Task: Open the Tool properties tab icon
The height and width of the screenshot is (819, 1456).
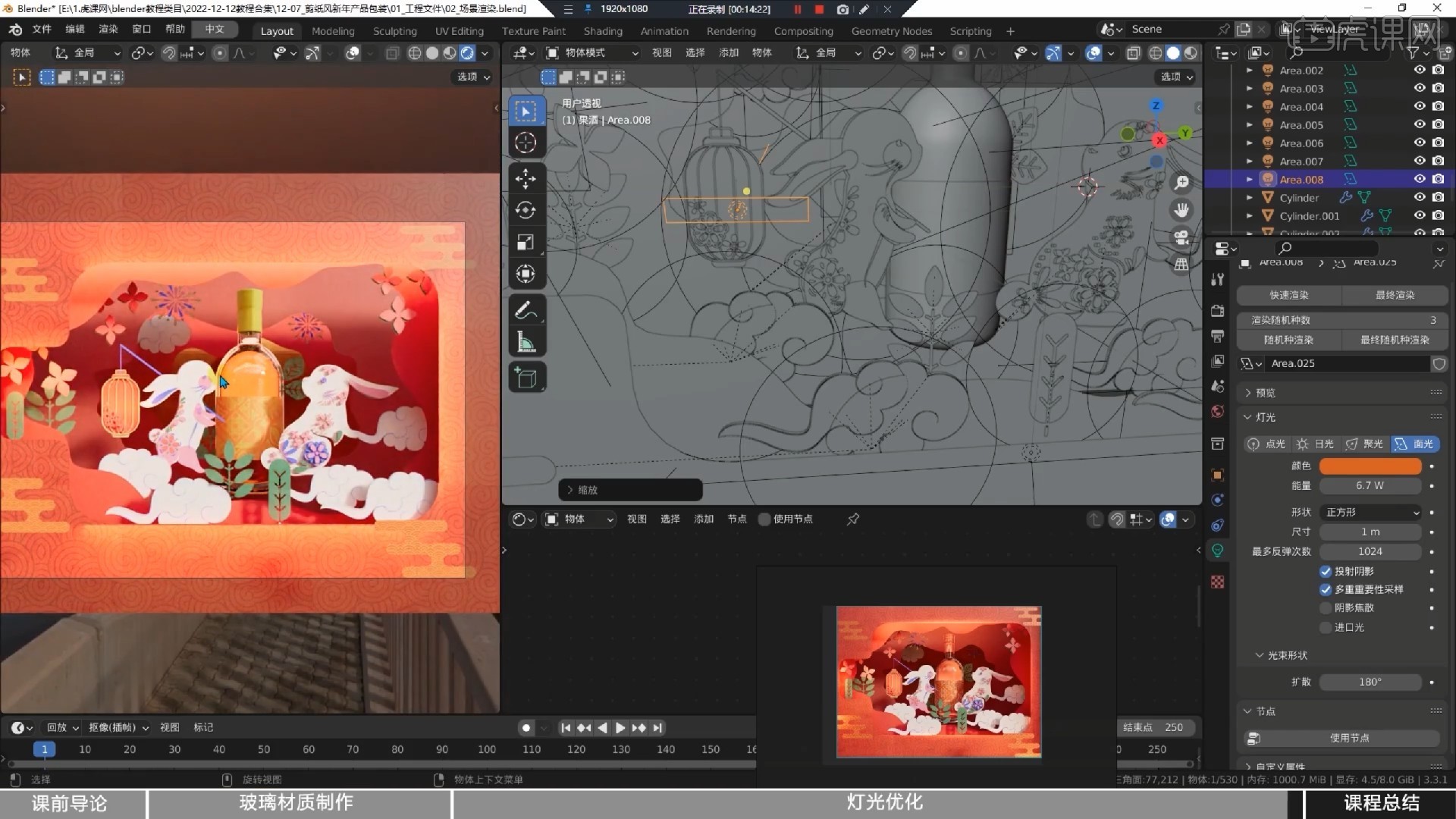Action: point(1218,280)
